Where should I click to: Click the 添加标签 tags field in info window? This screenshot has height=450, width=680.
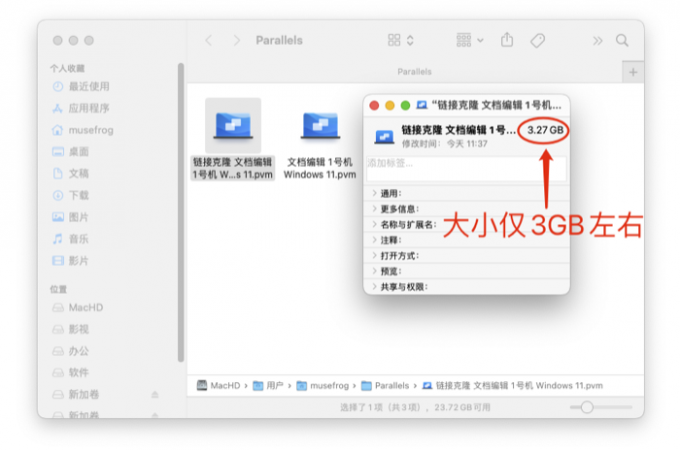(466, 169)
